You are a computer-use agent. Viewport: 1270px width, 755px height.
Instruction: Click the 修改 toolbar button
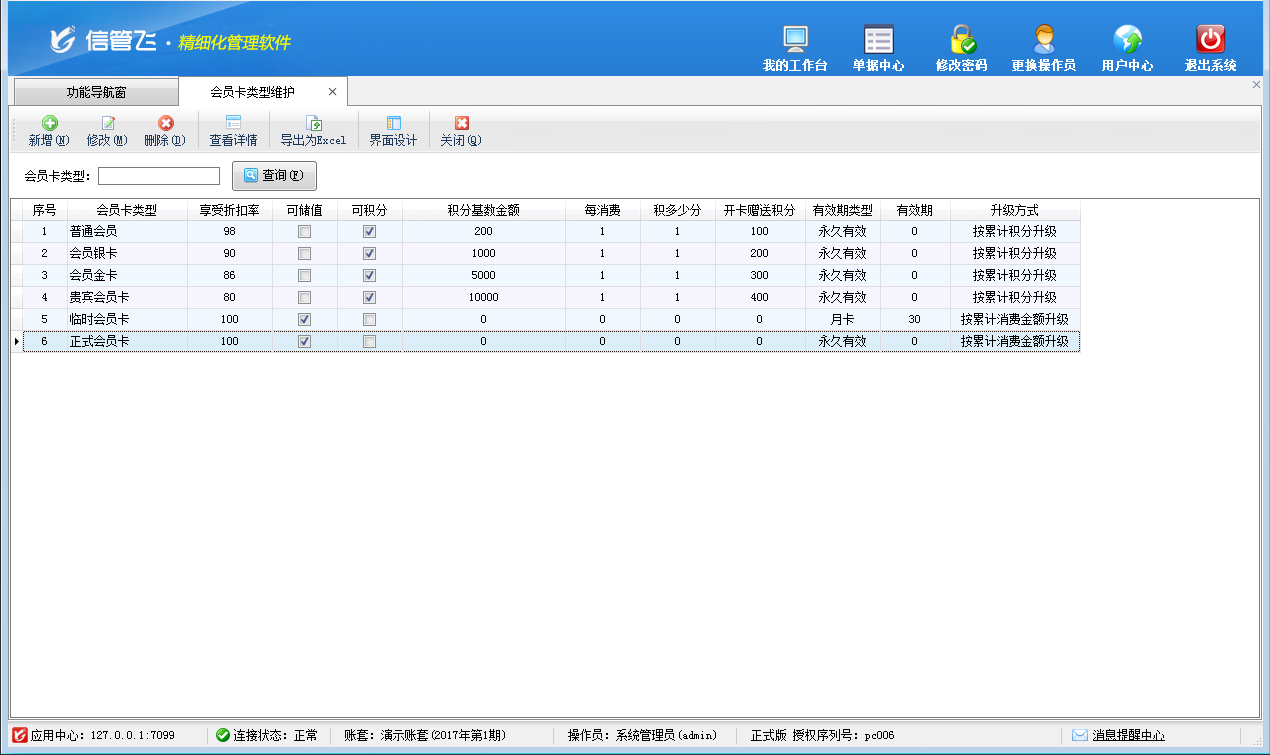107,131
